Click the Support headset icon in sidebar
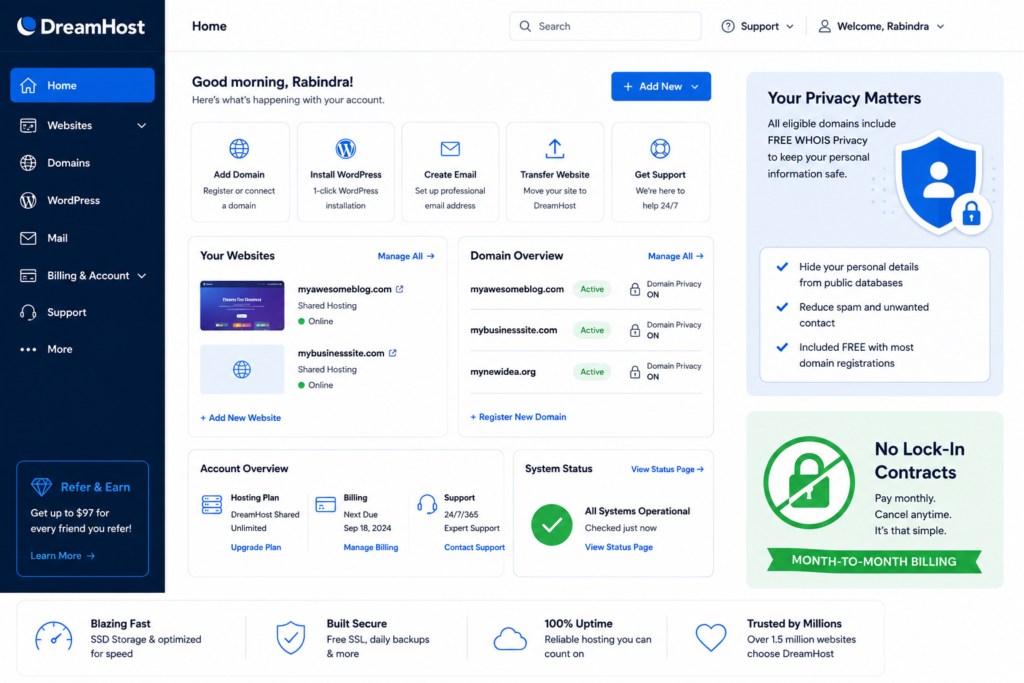The width and height of the screenshot is (1024, 683). click(x=28, y=313)
